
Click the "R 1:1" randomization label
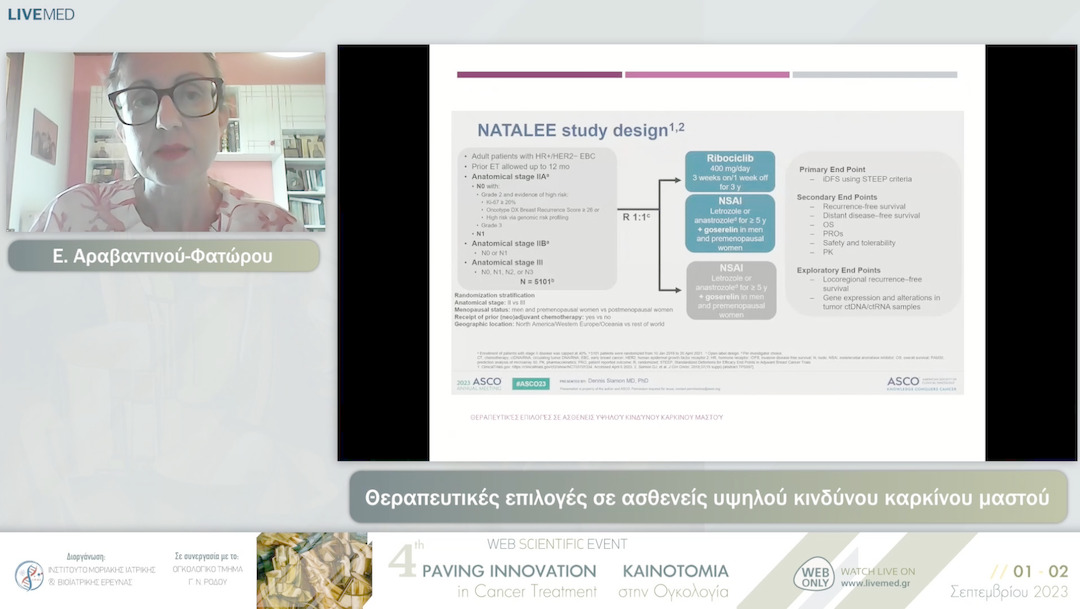(x=636, y=216)
